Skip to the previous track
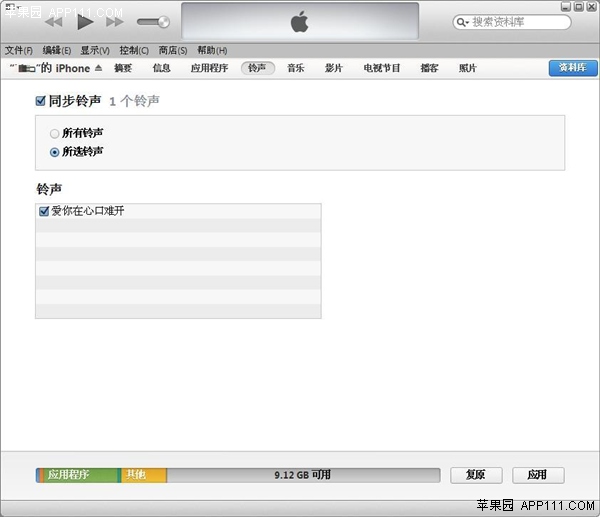The height and width of the screenshot is (517, 600). 55,21
